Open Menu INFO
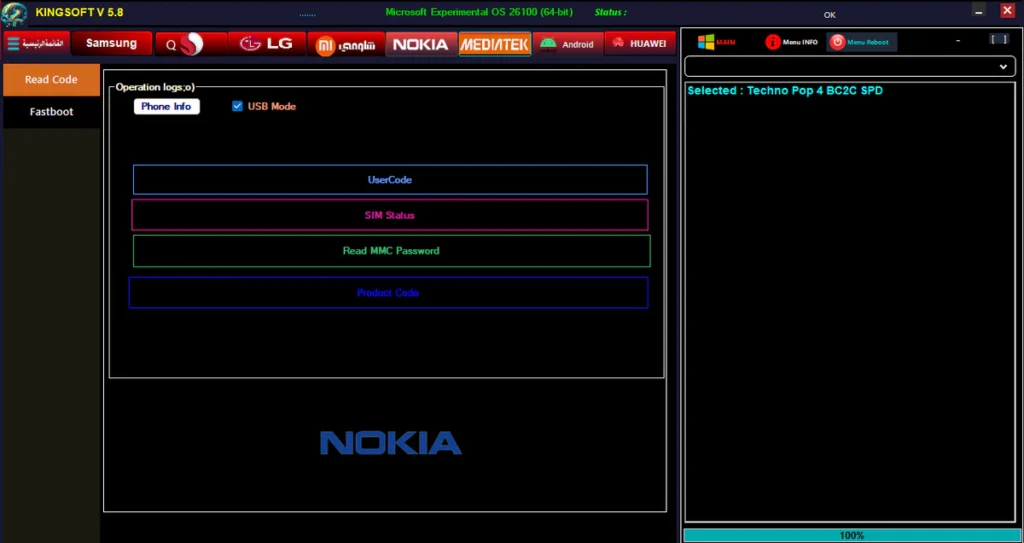 (x=792, y=42)
